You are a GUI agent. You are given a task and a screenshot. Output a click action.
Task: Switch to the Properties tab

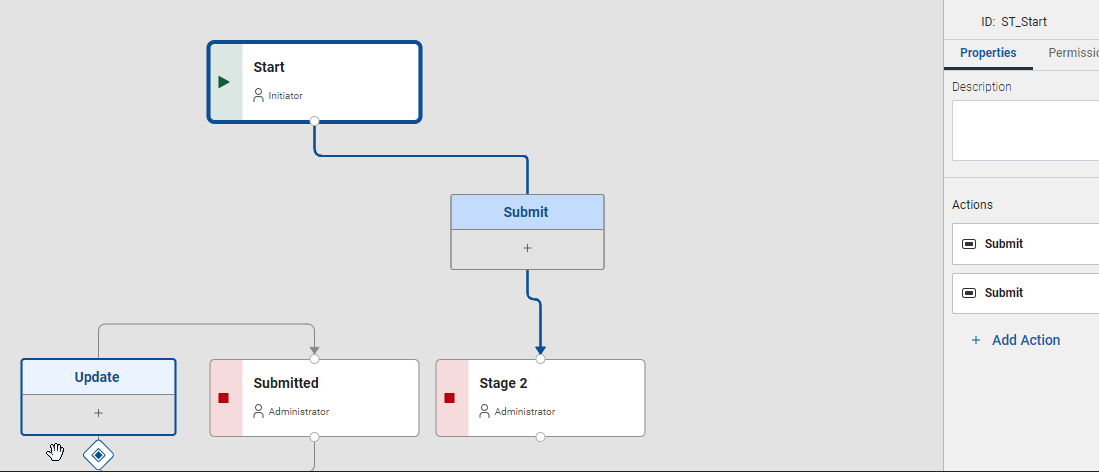pyautogui.click(x=988, y=53)
